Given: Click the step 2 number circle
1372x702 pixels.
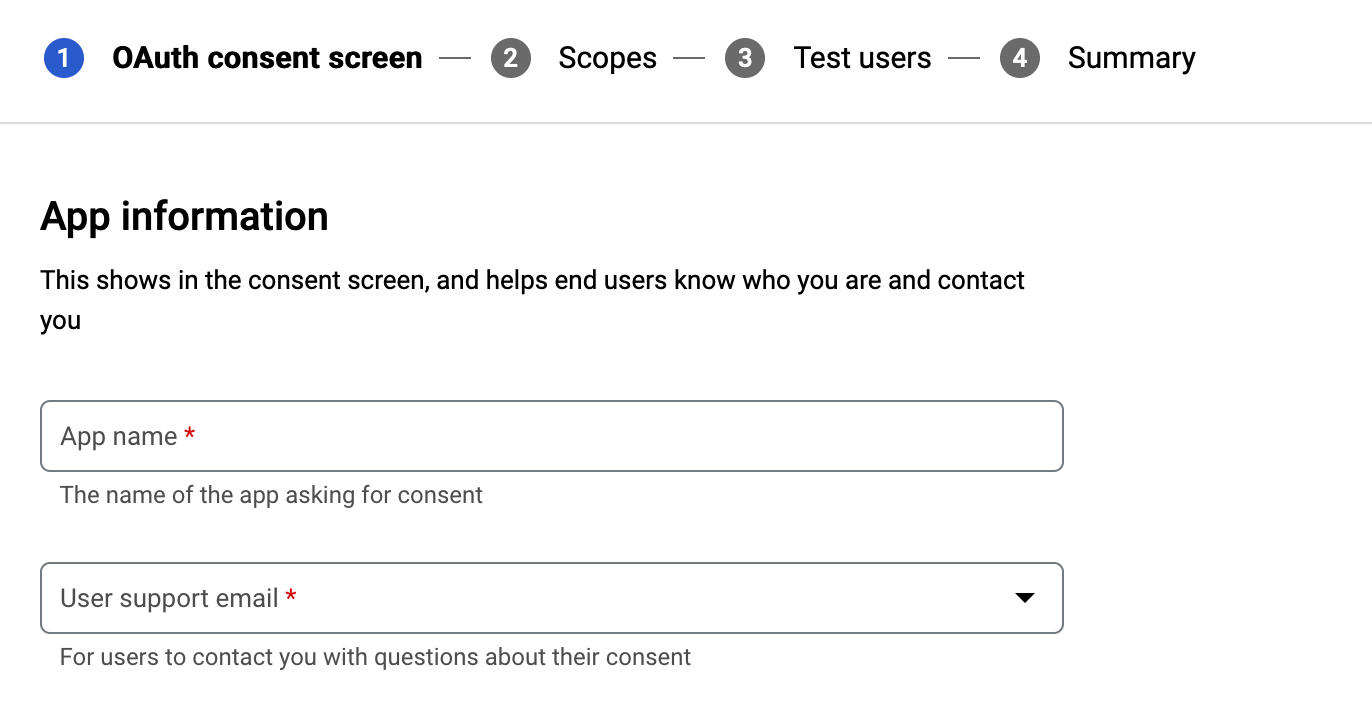Looking at the screenshot, I should tap(510, 58).
